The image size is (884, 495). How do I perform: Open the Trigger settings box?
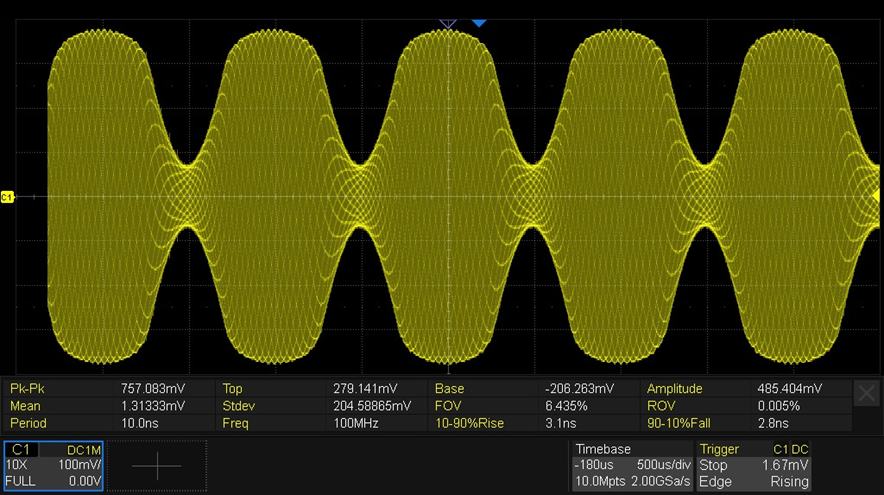tap(753, 465)
